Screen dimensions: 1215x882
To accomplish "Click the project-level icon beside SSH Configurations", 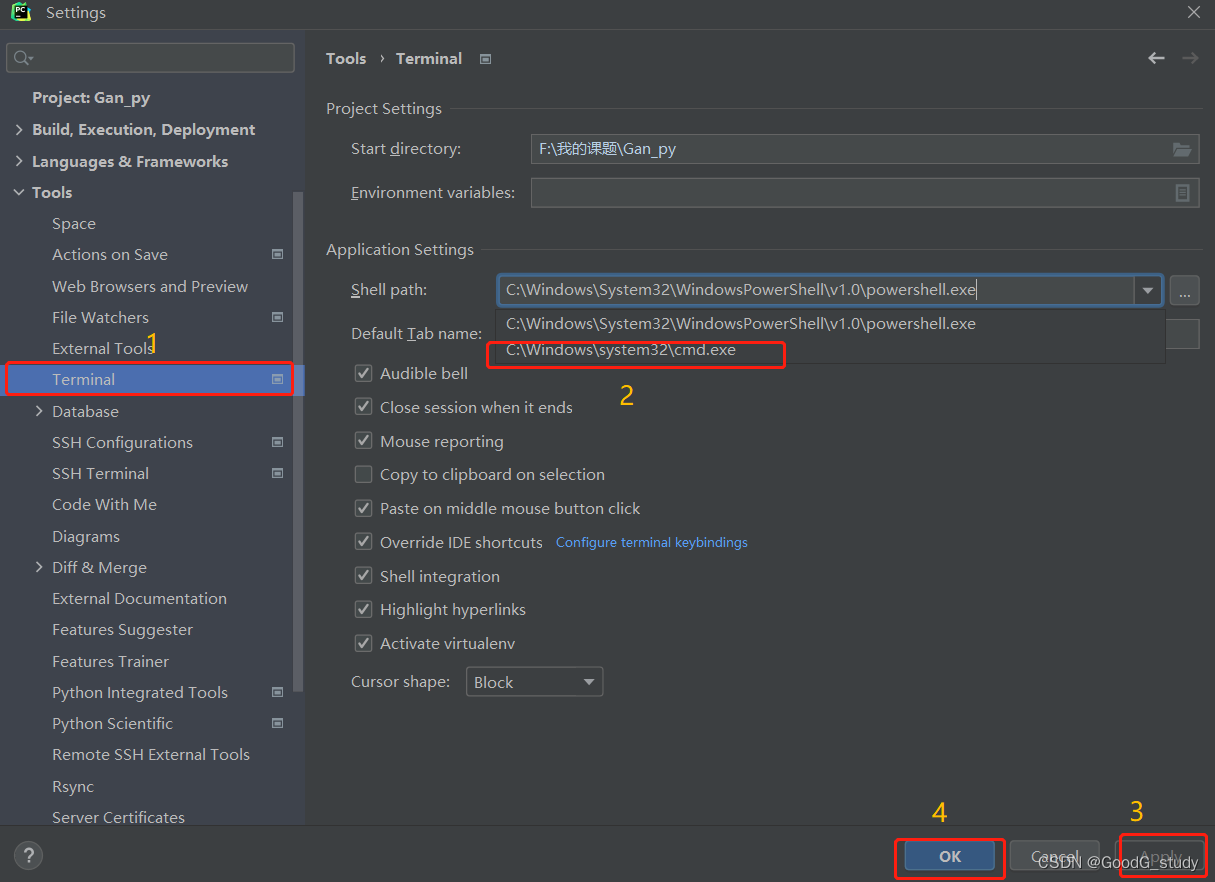I will (x=277, y=442).
